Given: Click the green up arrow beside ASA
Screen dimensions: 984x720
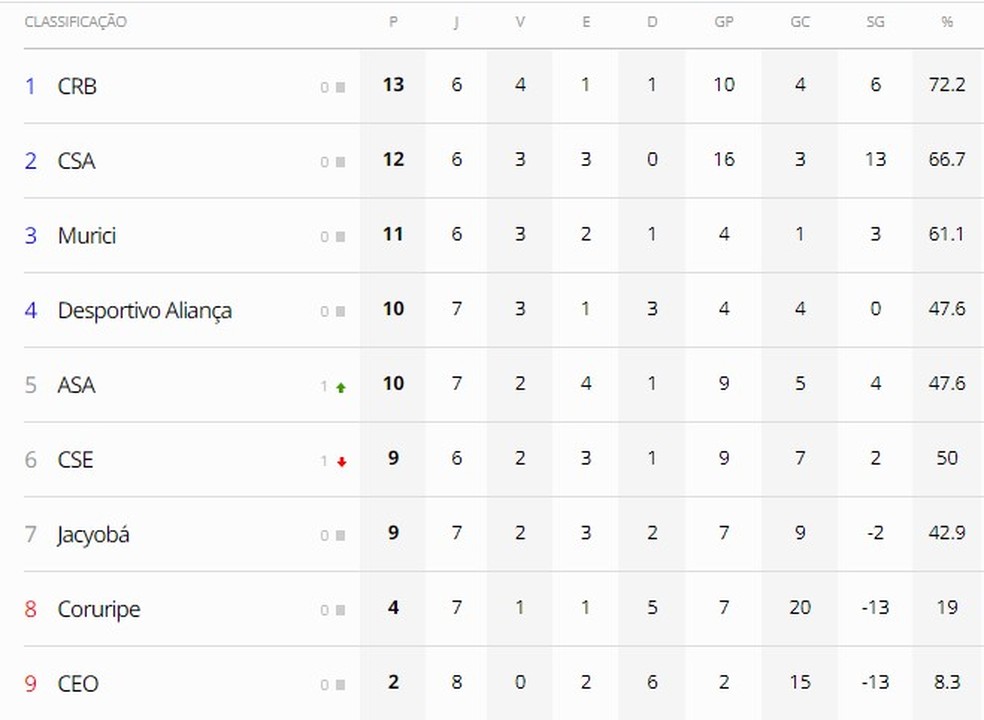Looking at the screenshot, I should pyautogui.click(x=341, y=387).
